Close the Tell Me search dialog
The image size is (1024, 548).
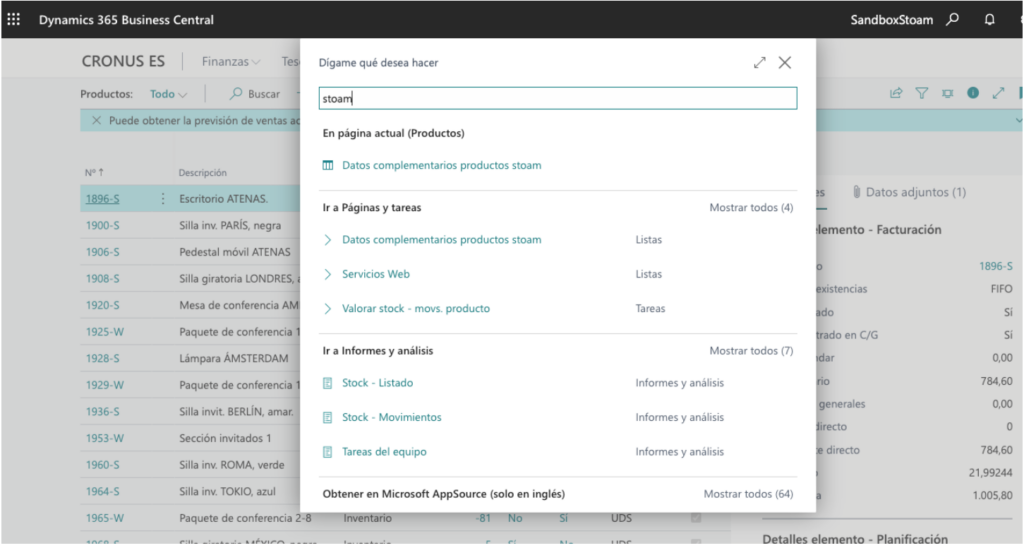(785, 63)
